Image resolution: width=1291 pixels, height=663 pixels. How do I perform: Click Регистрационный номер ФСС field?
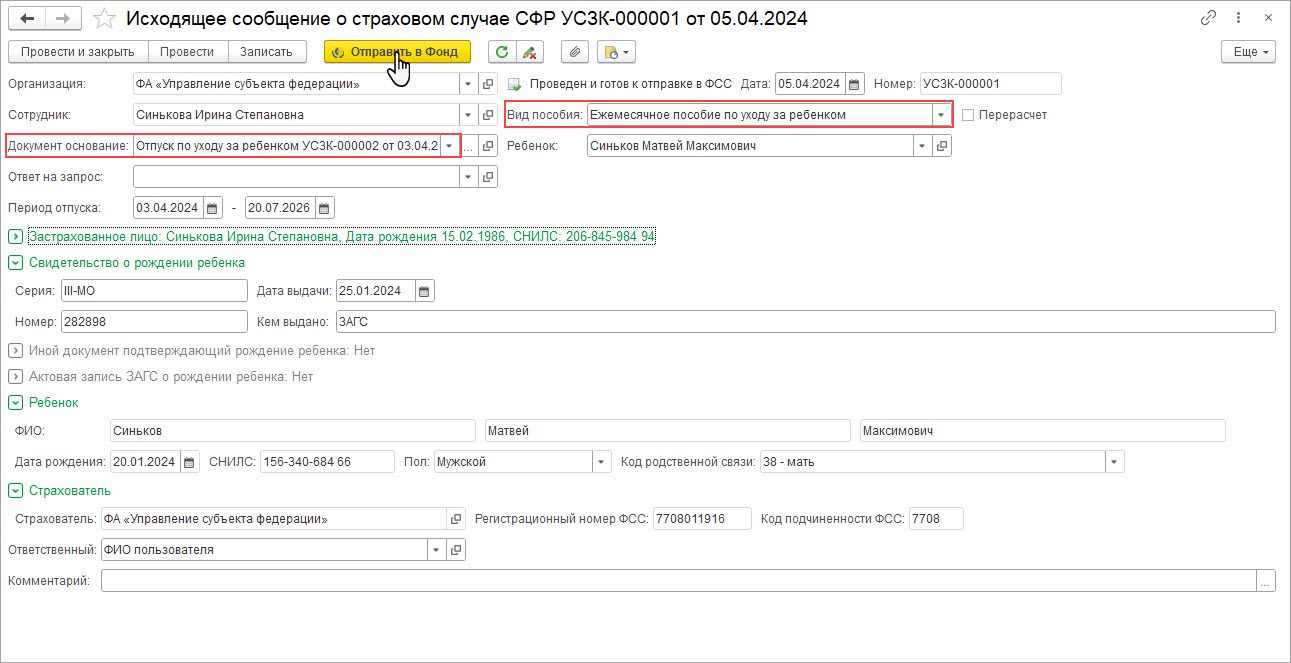702,519
